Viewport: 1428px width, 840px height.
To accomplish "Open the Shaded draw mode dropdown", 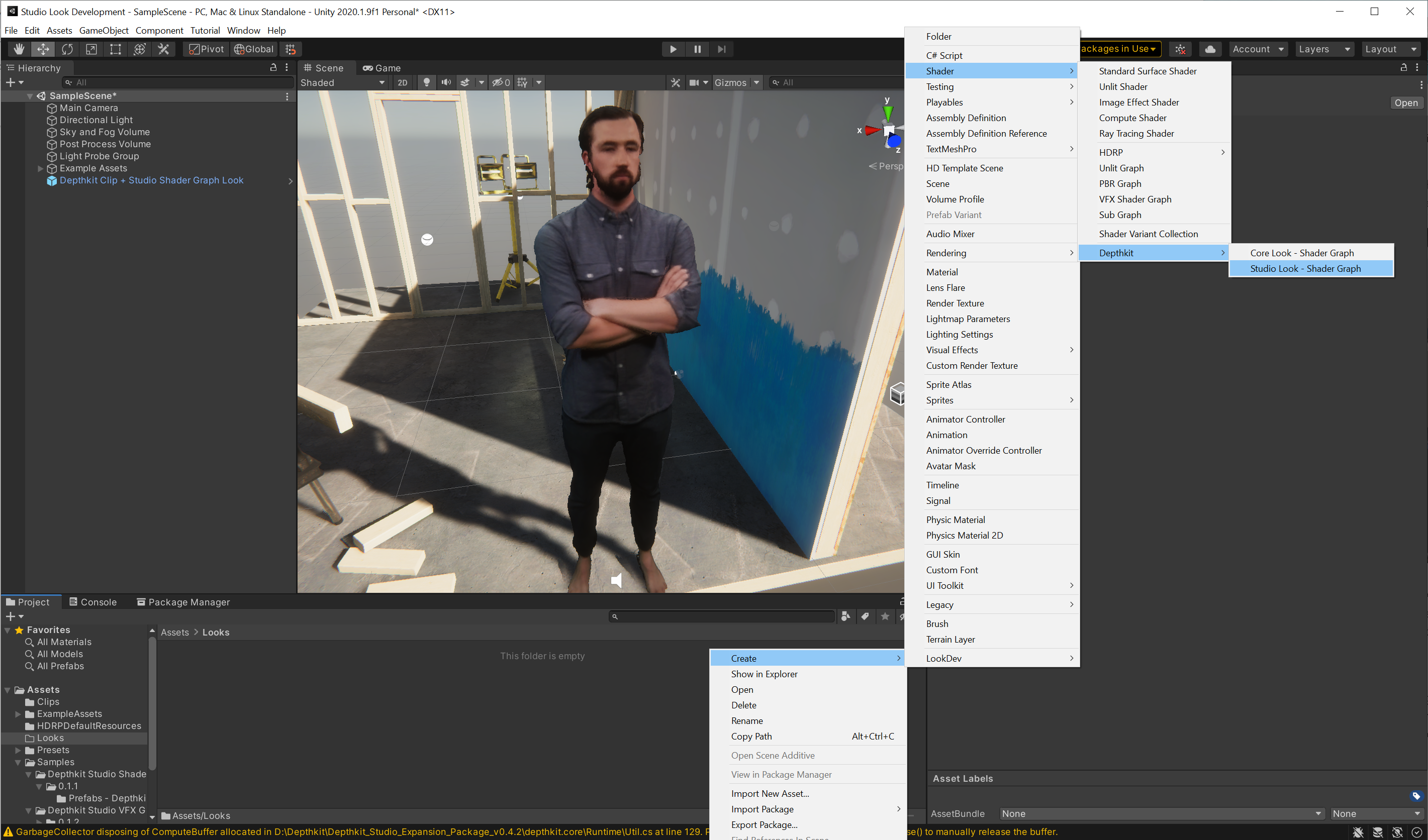I will 342,83.
